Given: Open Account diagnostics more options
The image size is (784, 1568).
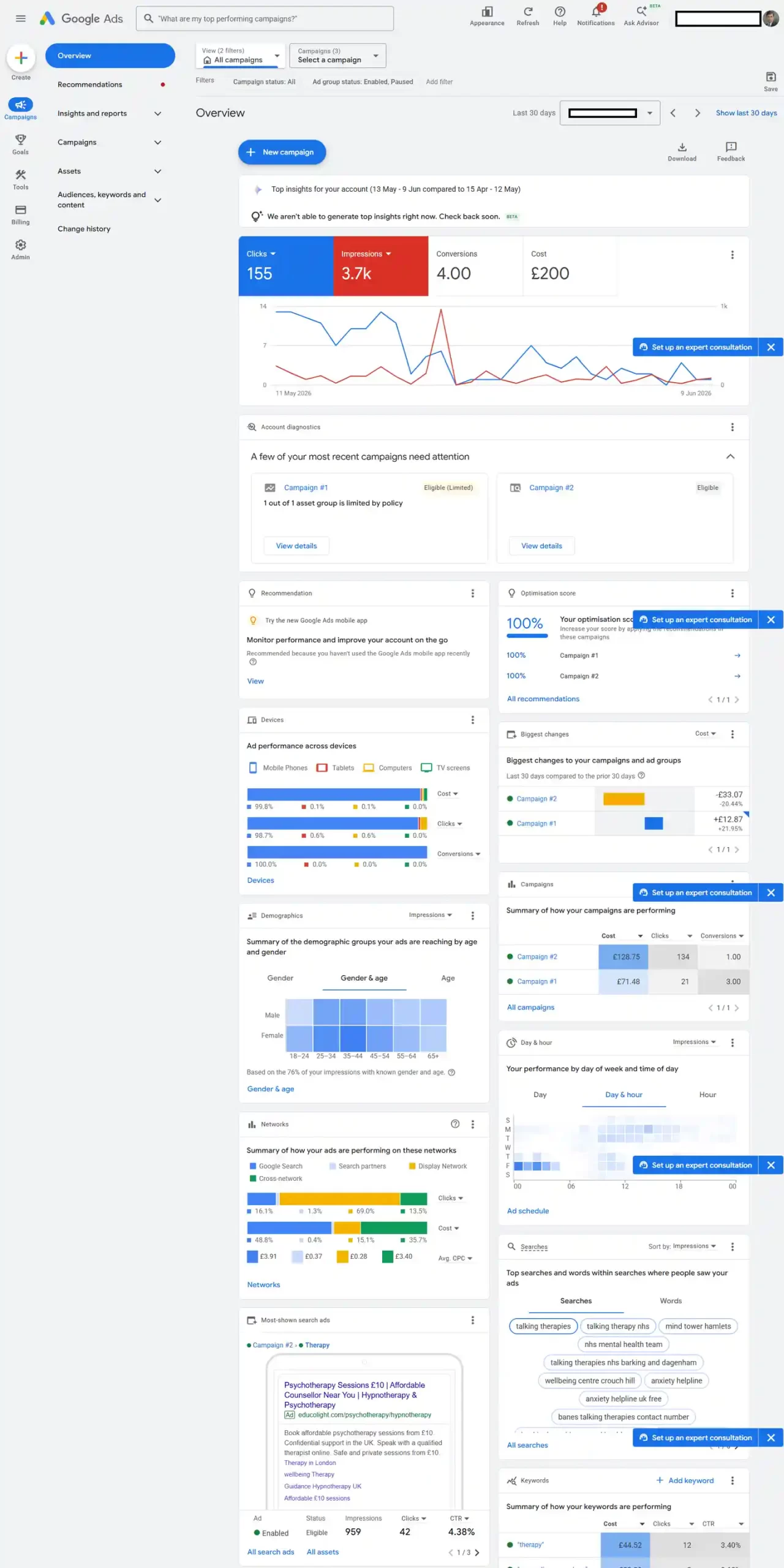Looking at the screenshot, I should [x=732, y=427].
